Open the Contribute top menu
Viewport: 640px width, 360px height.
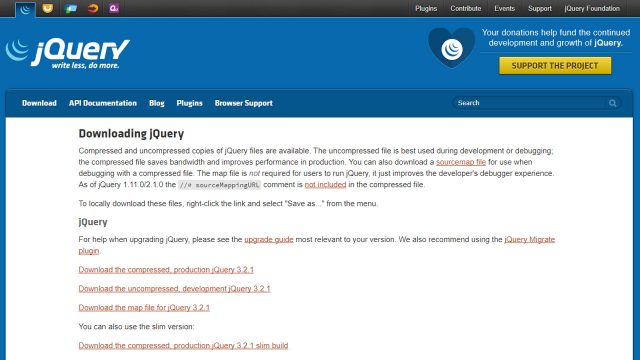(x=466, y=8)
